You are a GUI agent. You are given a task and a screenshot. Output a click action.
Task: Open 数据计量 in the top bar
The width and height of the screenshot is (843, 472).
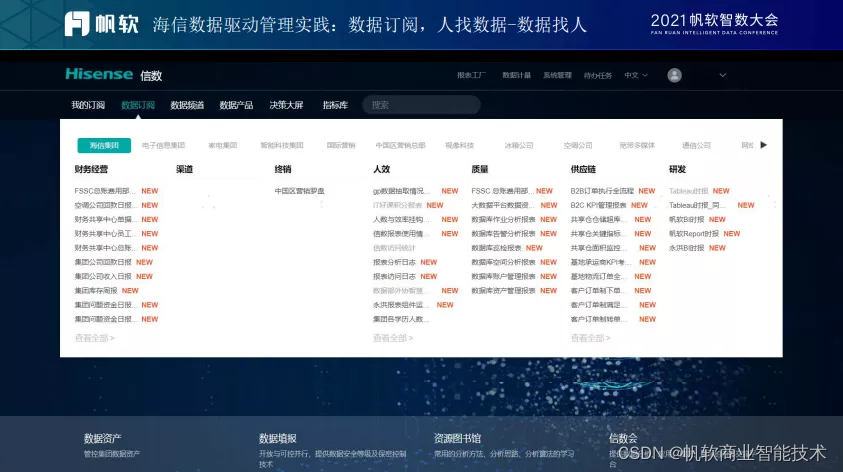pos(517,75)
